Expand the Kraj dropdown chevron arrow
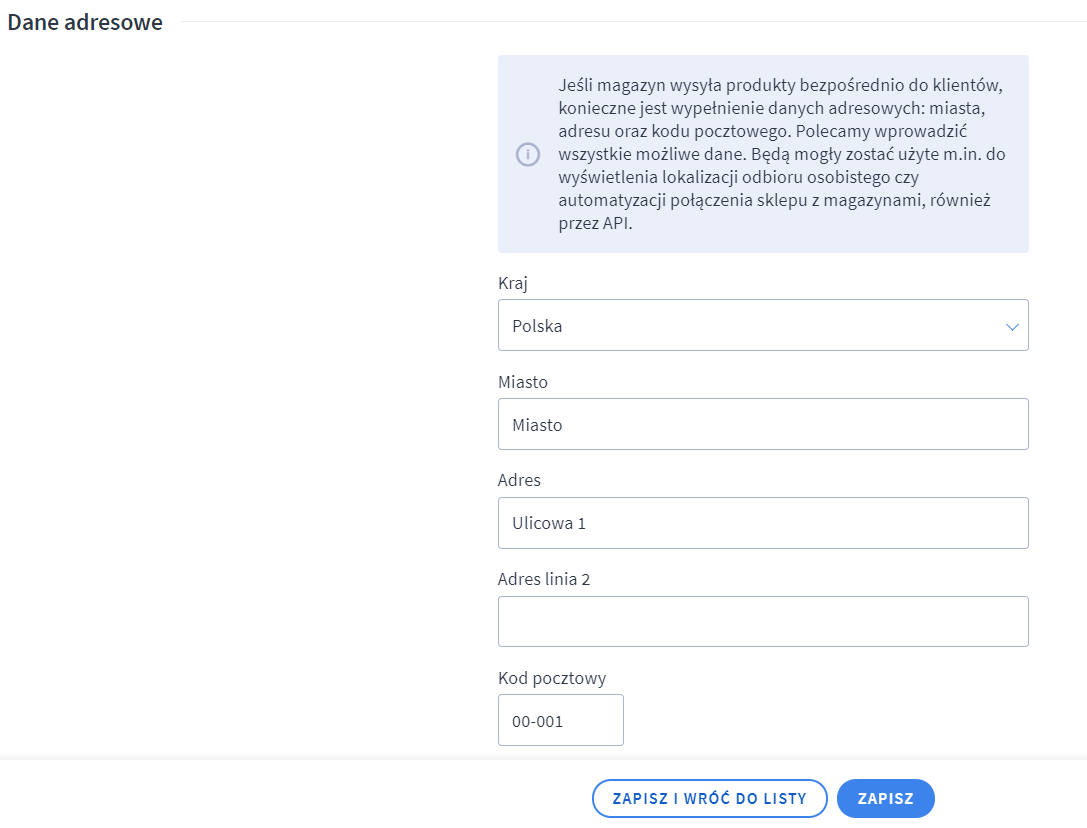Viewport: 1087px width, 828px height. click(x=1012, y=326)
